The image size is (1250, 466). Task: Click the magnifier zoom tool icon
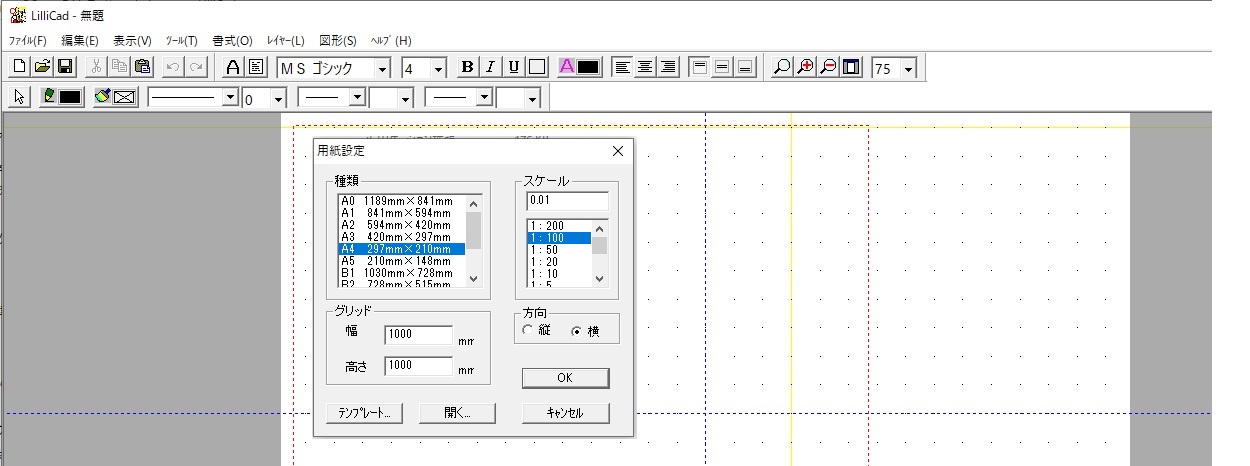pyautogui.click(x=782, y=67)
